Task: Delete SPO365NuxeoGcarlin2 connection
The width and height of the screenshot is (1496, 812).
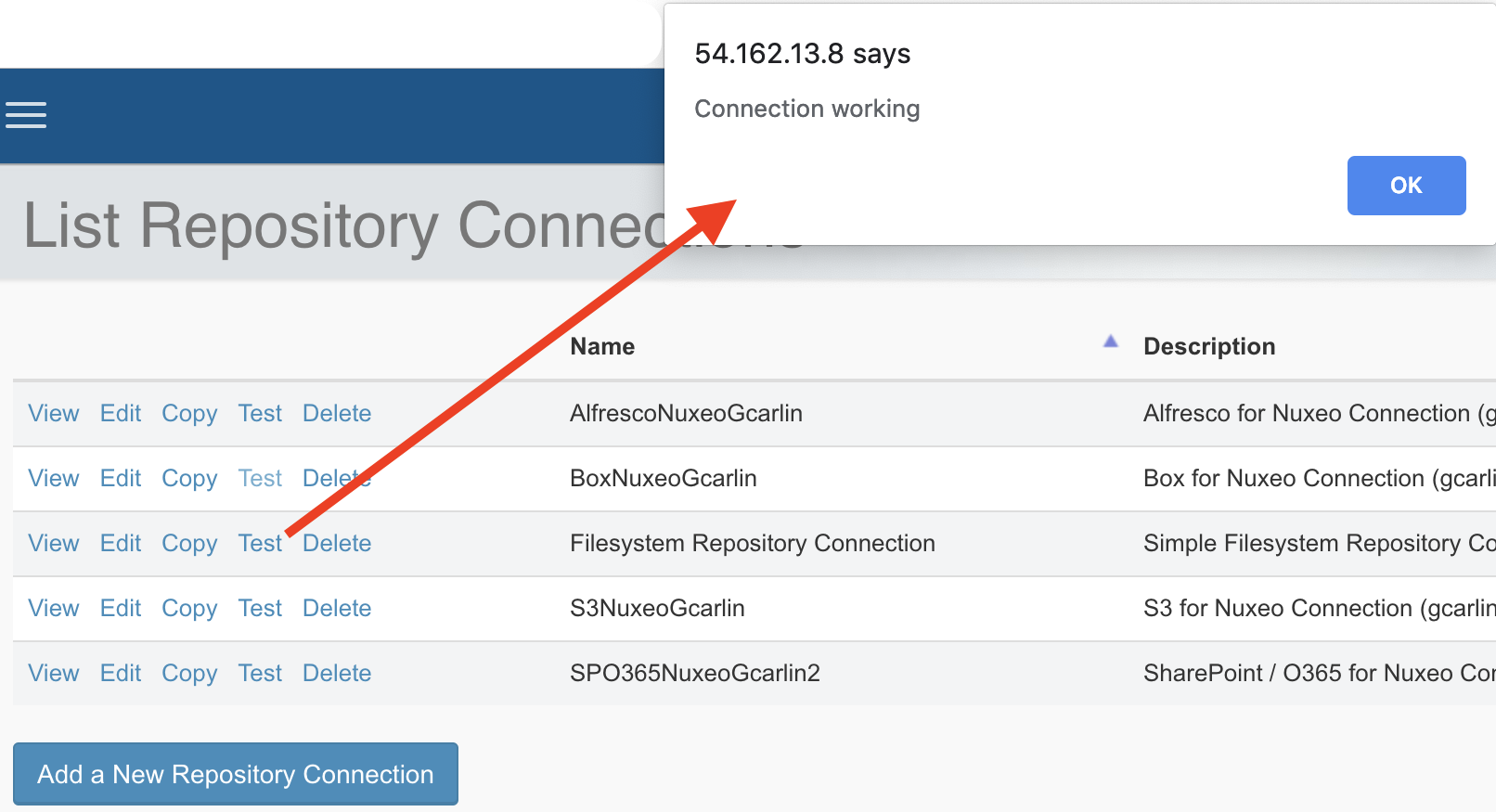Action: point(337,673)
